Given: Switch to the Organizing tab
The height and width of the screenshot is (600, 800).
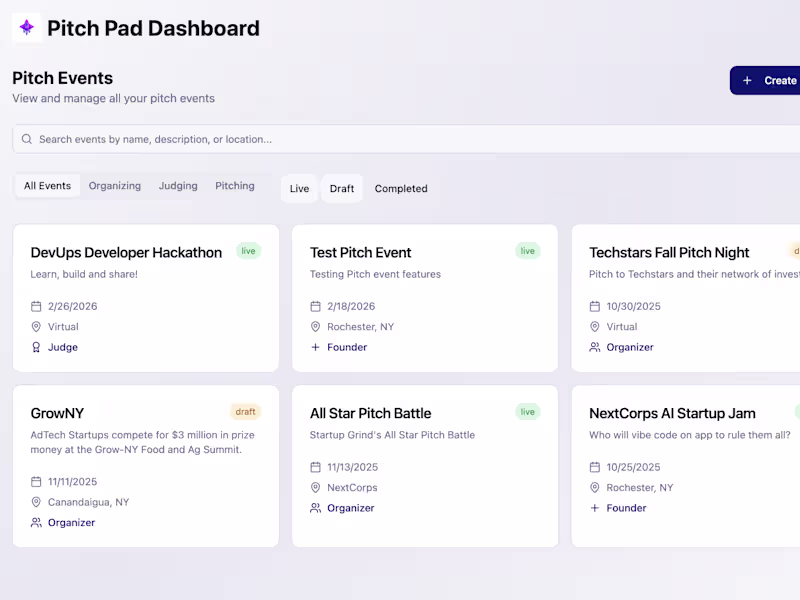Looking at the screenshot, I should (114, 186).
